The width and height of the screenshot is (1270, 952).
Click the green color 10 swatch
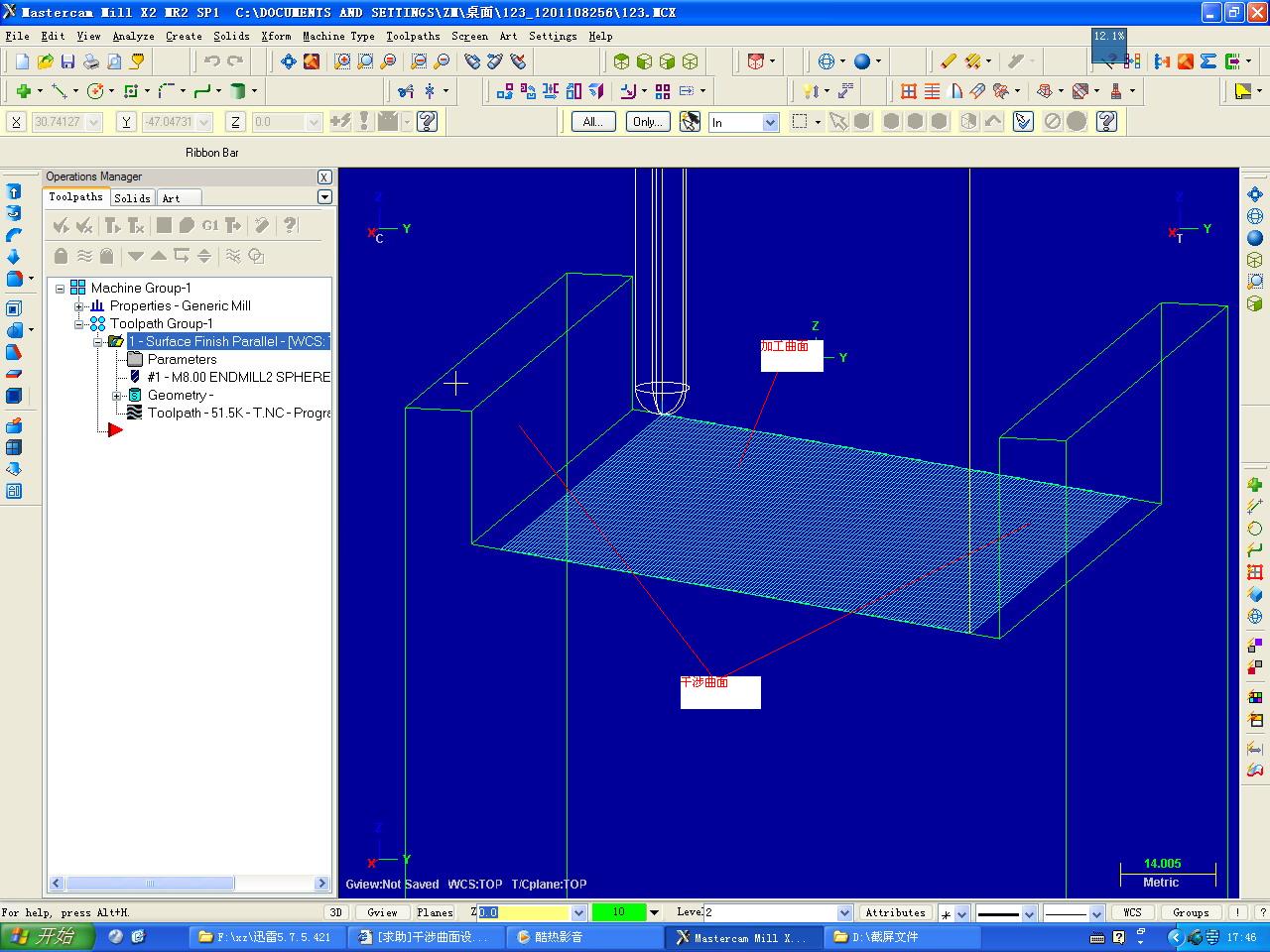tap(619, 912)
